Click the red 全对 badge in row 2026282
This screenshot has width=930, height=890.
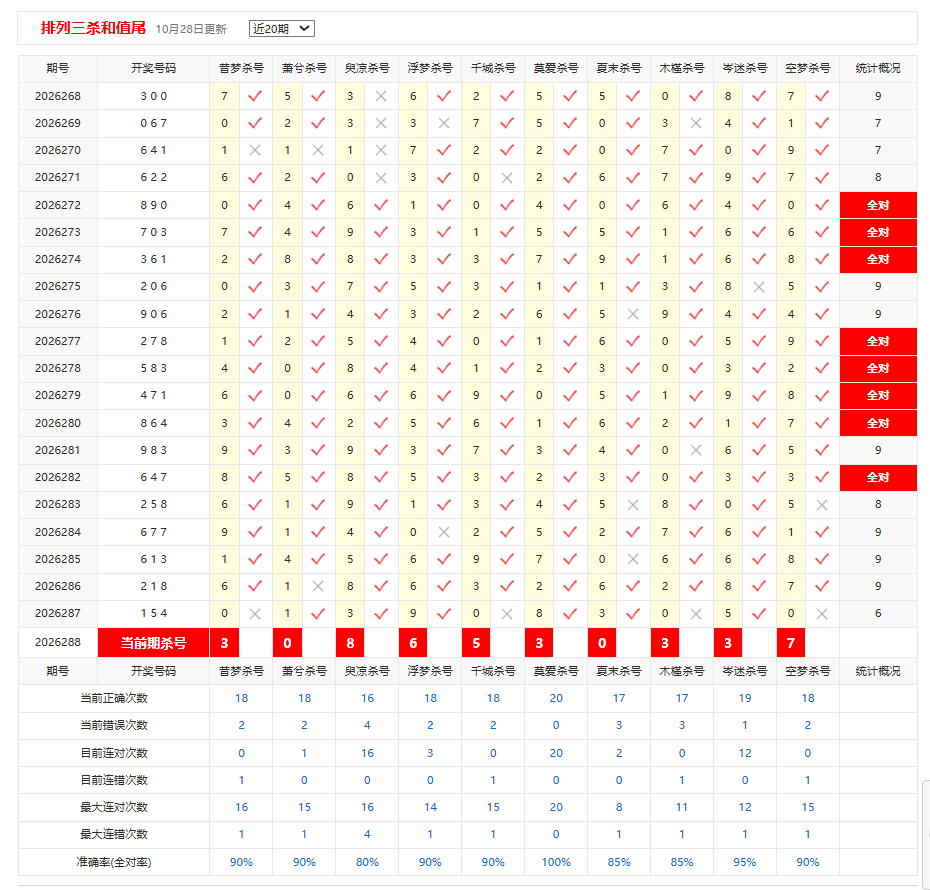878,477
